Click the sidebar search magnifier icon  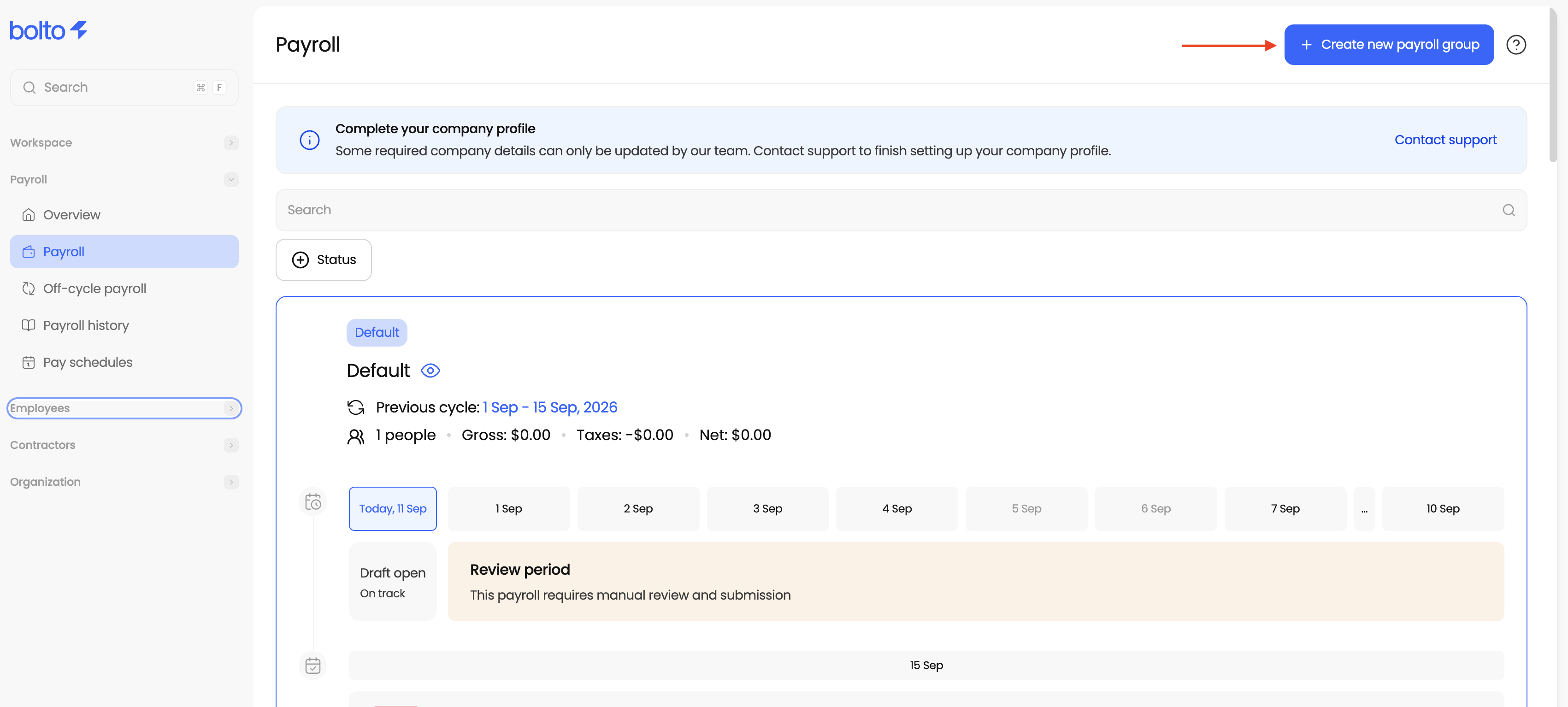(x=29, y=88)
